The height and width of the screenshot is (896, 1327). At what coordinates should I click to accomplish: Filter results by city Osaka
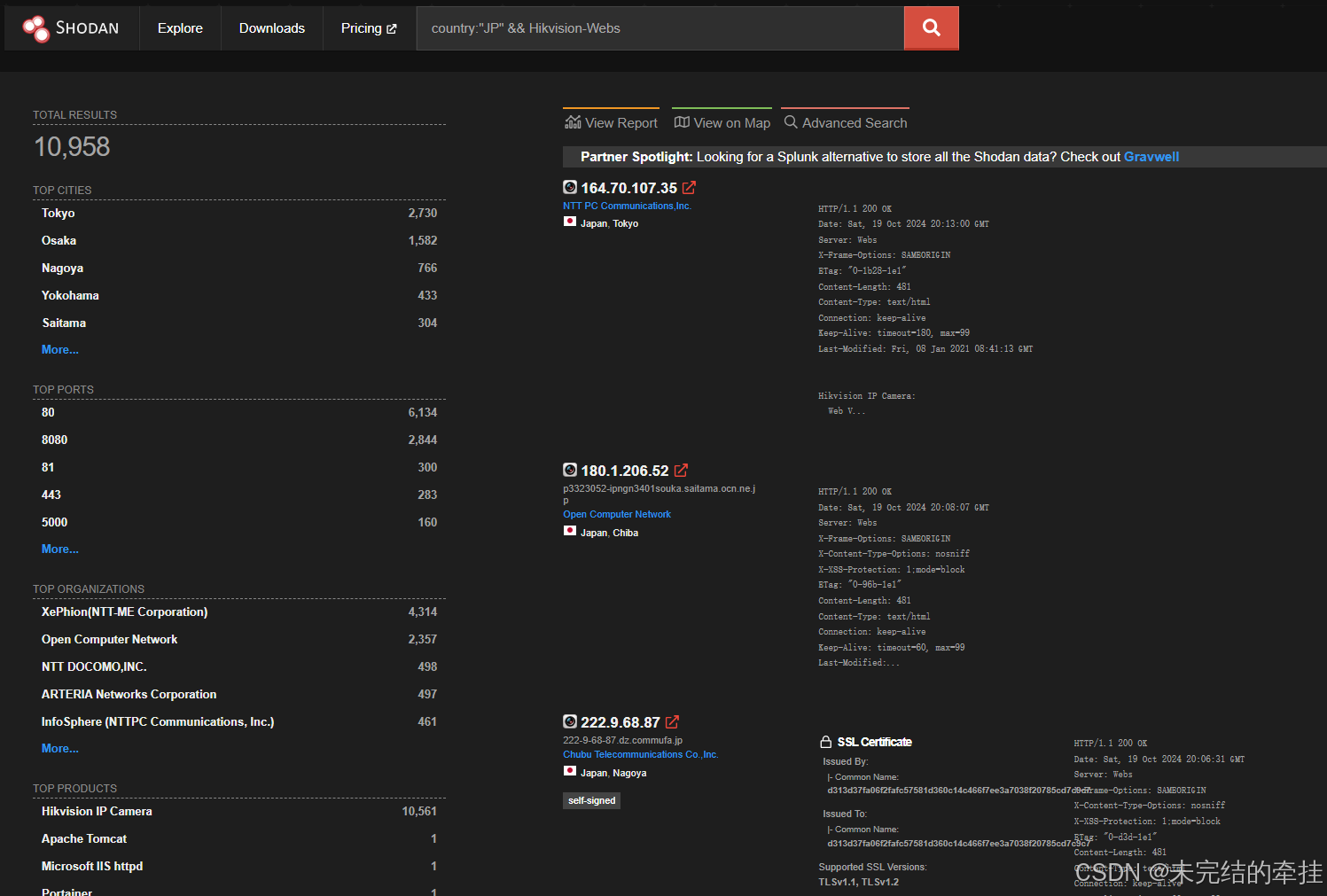239,240
